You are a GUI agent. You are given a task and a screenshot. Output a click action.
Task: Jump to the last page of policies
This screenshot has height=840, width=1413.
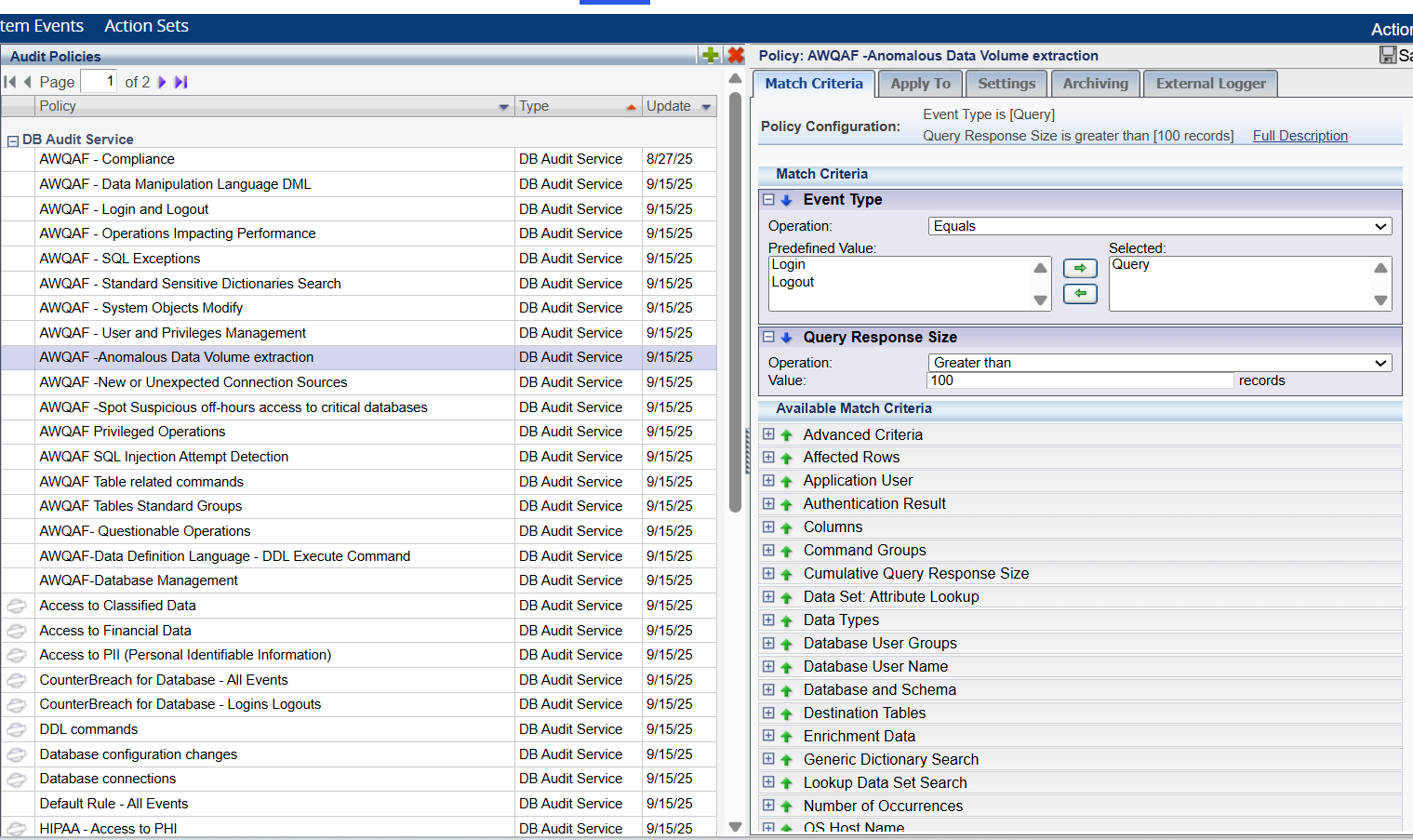181,82
